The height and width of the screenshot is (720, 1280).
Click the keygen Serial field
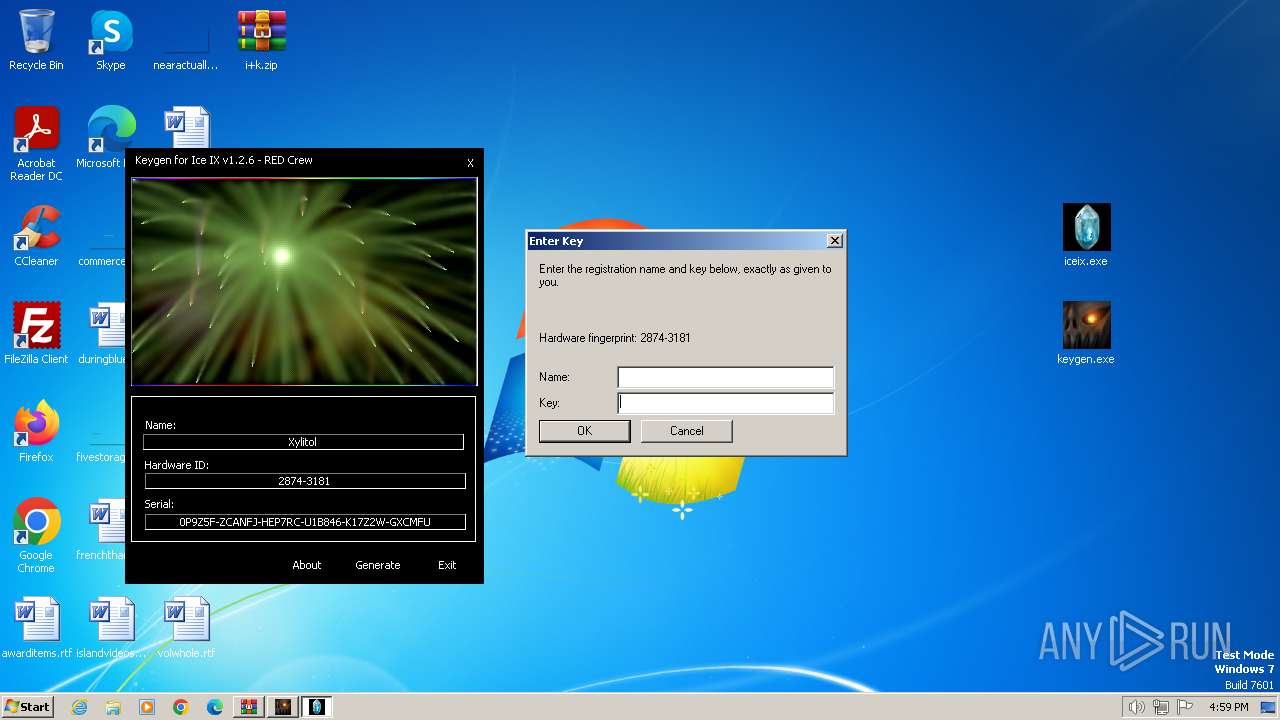click(305, 522)
